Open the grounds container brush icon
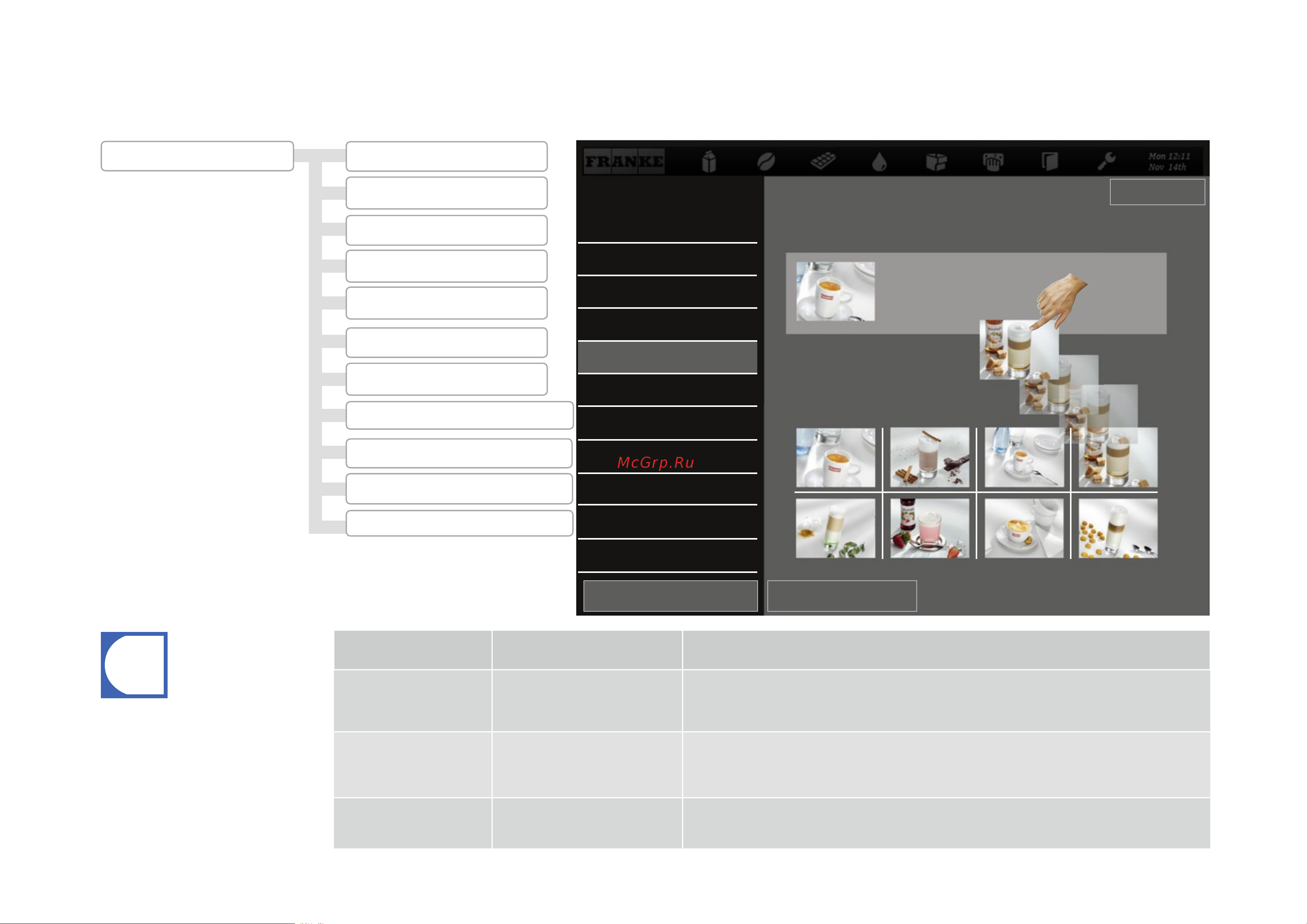The image size is (1307, 924). click(993, 162)
